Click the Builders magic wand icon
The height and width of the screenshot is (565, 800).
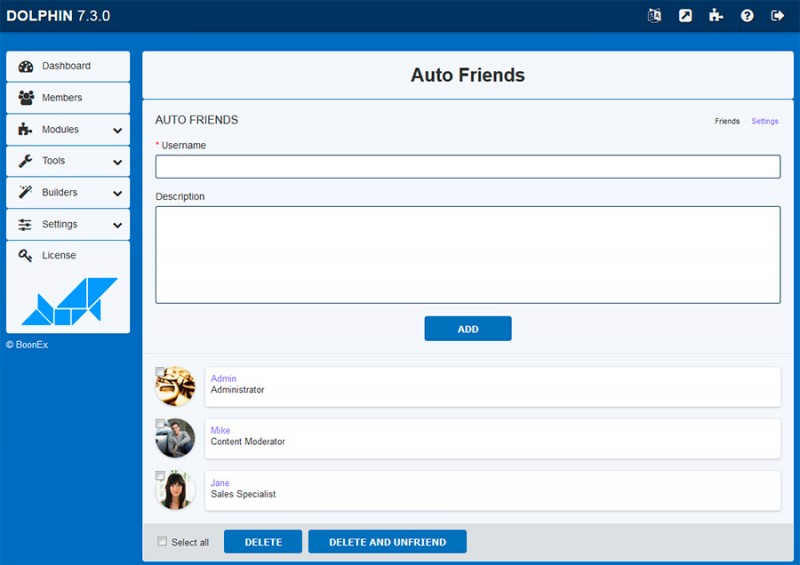pos(25,192)
